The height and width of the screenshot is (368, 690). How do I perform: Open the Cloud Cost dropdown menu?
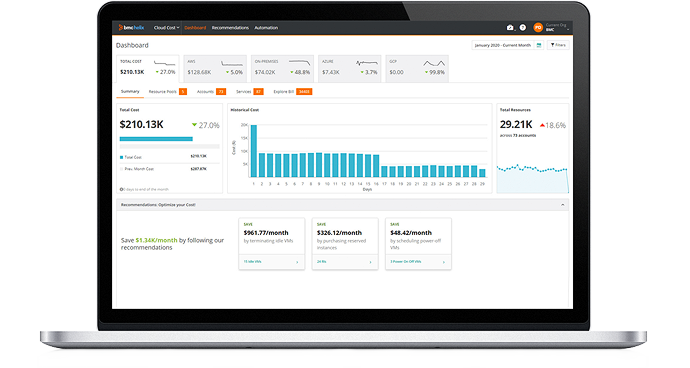coord(166,28)
